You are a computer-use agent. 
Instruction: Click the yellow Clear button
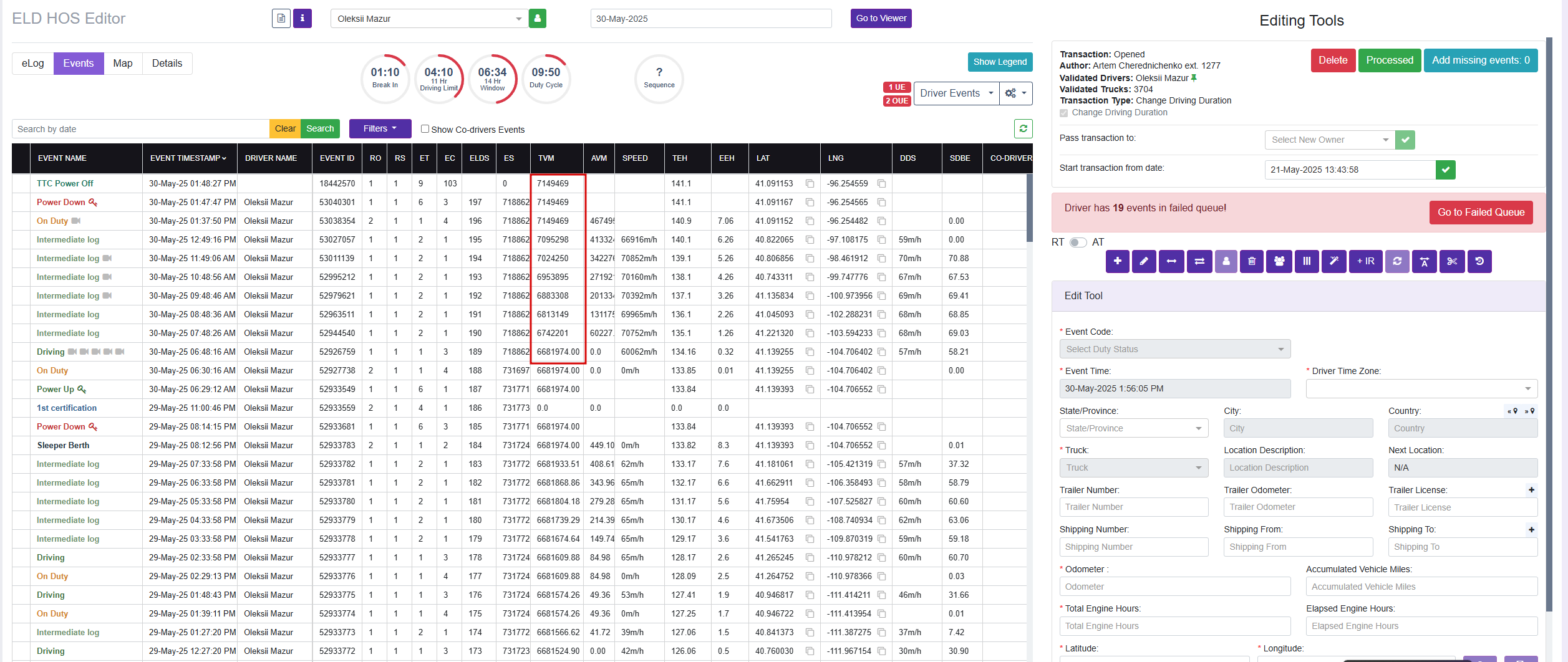point(285,128)
